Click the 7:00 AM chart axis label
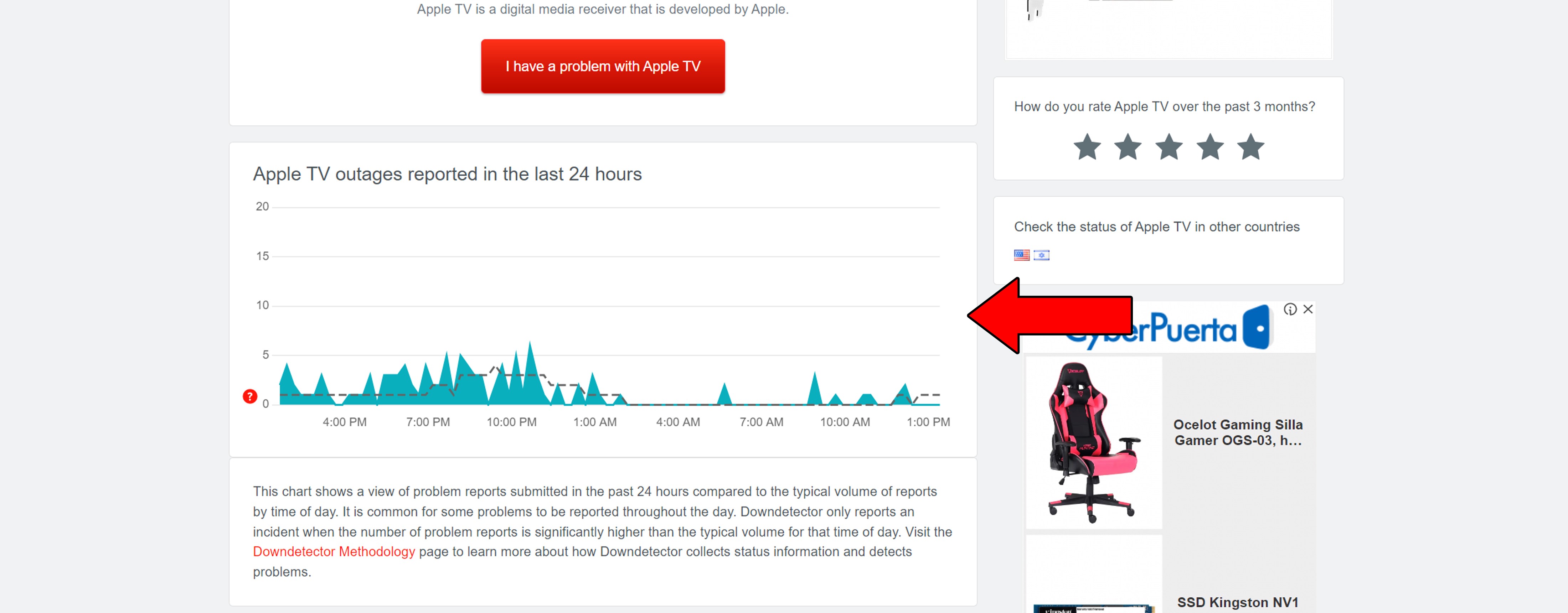 762,422
